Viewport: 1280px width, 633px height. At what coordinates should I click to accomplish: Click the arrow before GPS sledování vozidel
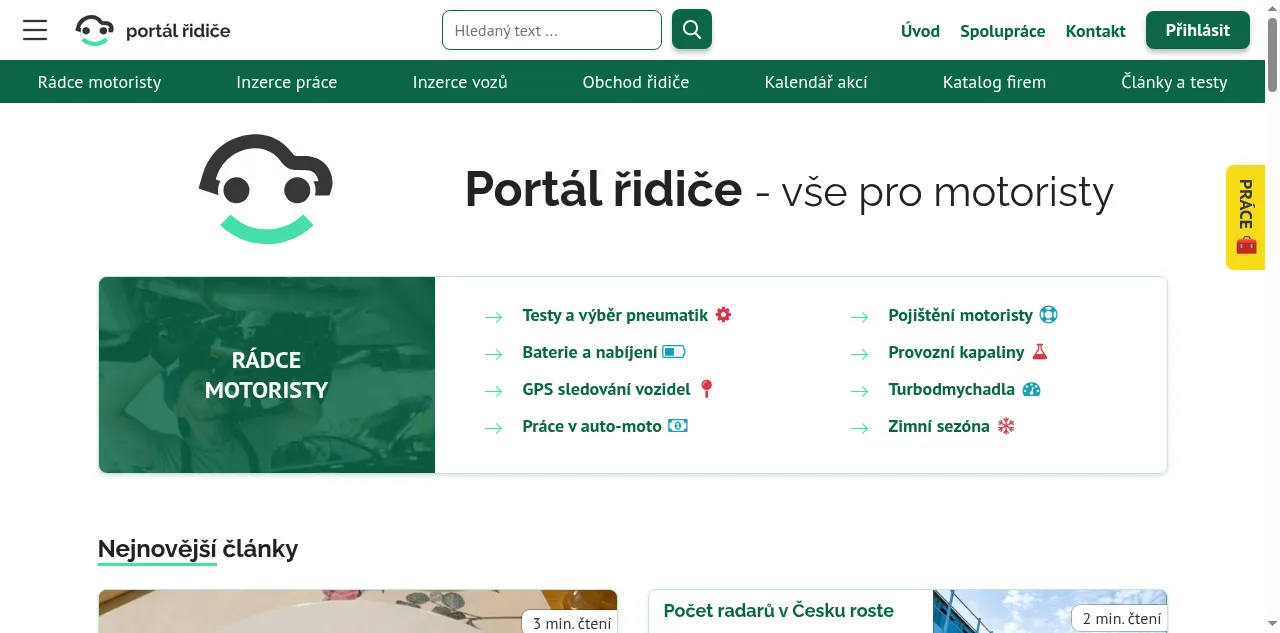pyautogui.click(x=494, y=391)
